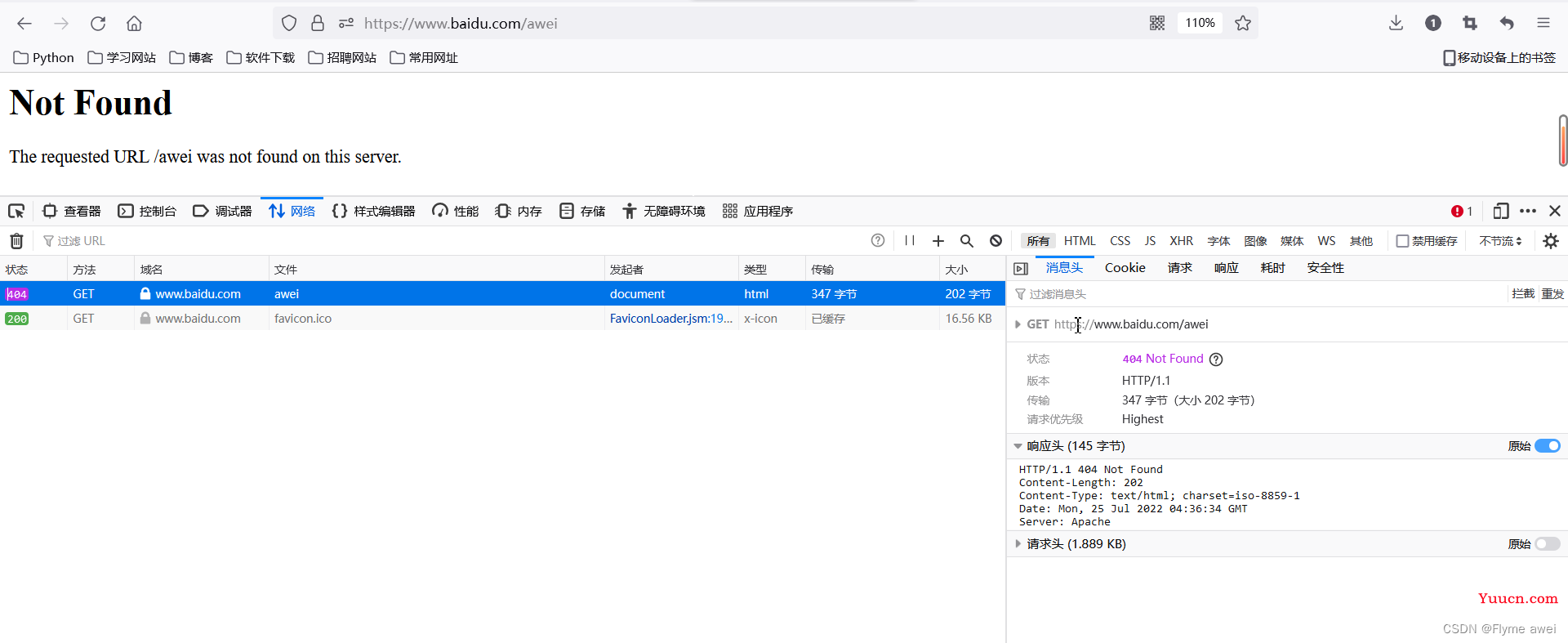Open the screenshot crop tool
The height and width of the screenshot is (643, 1568).
(1470, 24)
